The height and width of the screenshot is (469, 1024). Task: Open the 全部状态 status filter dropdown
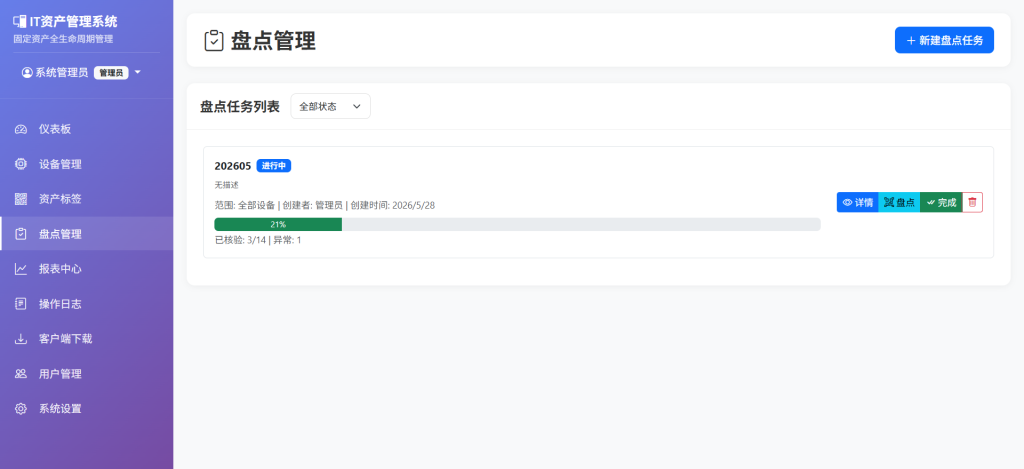click(330, 106)
